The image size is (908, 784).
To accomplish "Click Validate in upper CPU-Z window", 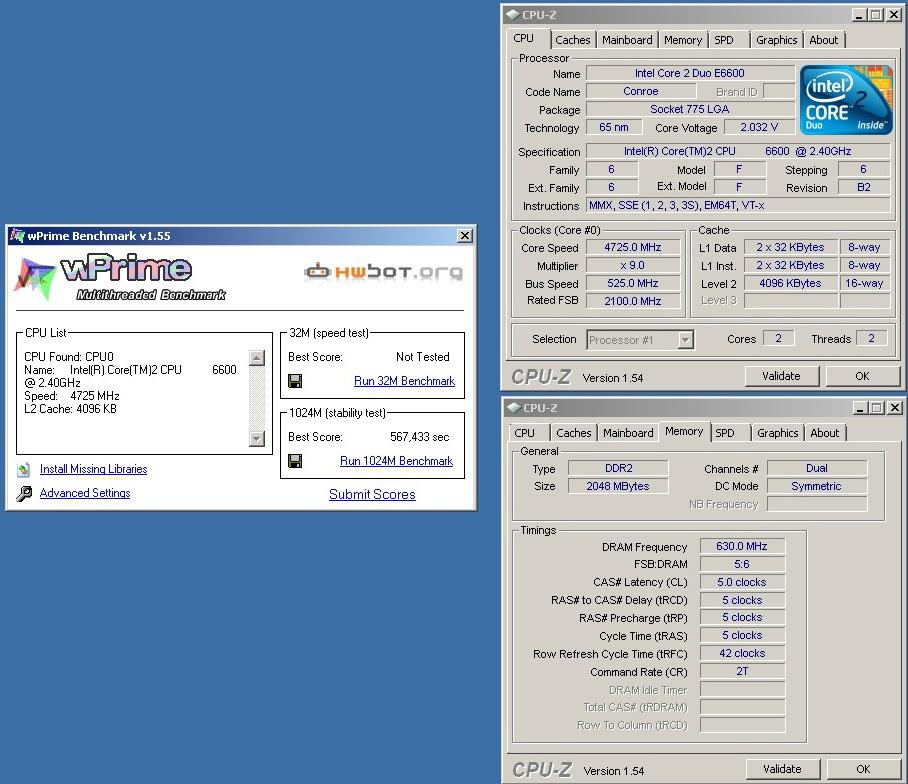I will (x=782, y=376).
